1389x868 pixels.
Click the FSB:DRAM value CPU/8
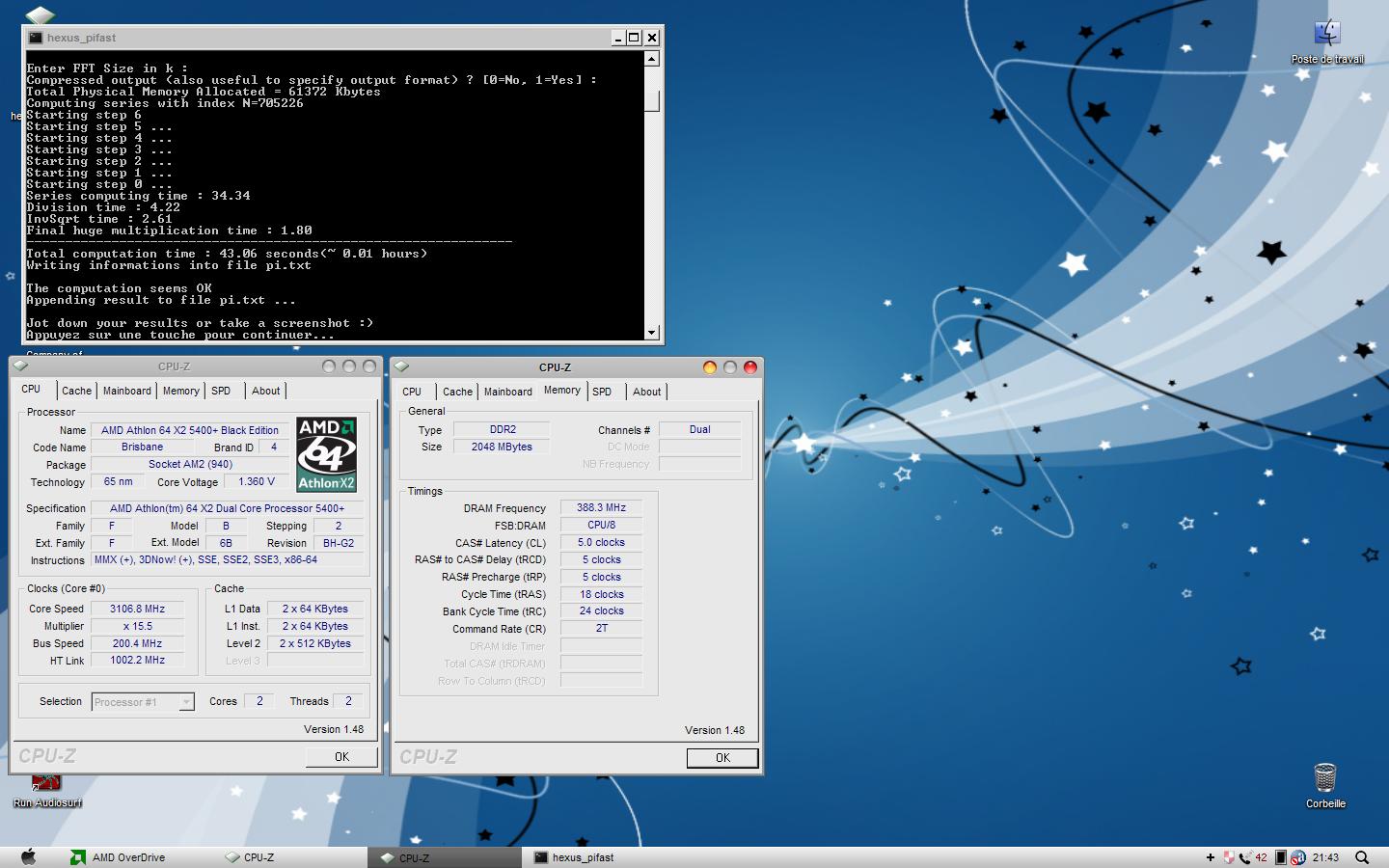point(601,526)
